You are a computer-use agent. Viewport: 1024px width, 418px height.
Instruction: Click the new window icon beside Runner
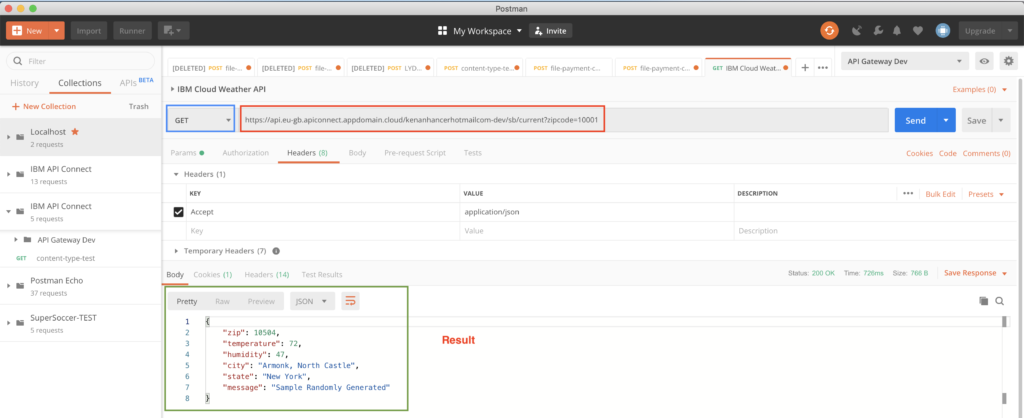pyautogui.click(x=173, y=31)
